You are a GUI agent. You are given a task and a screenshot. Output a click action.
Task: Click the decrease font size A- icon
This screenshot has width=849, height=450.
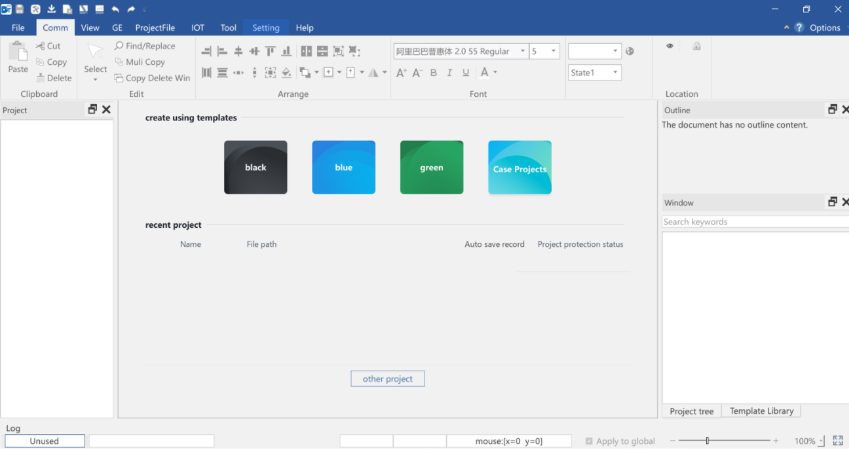pyautogui.click(x=417, y=73)
